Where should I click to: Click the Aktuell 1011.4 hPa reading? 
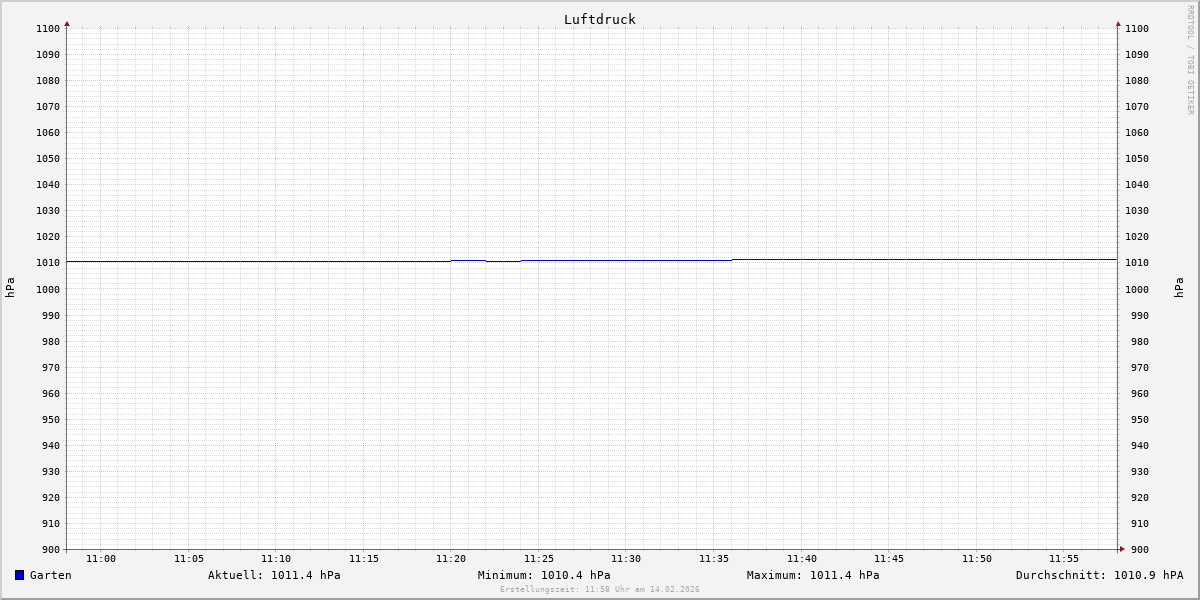(x=274, y=575)
